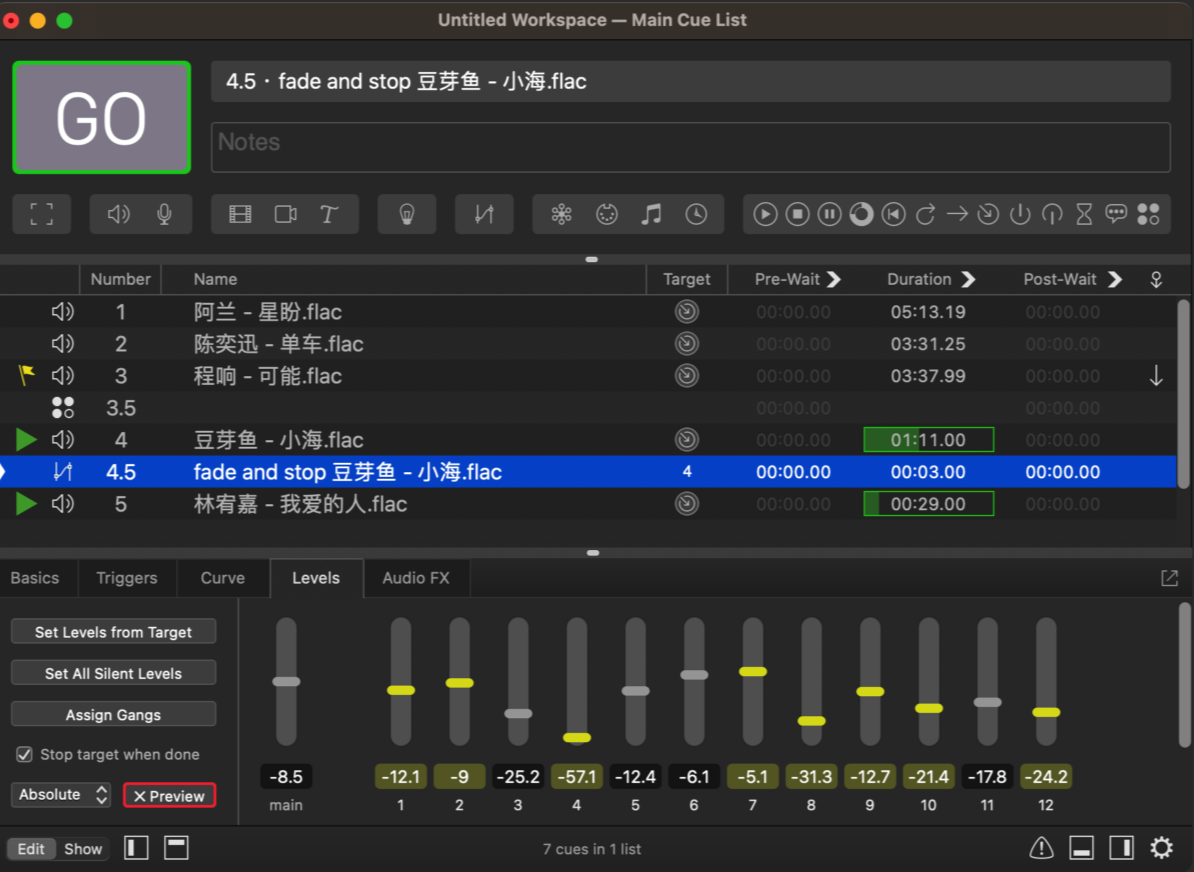Add a GoTo cue with right arrow

click(x=957, y=214)
